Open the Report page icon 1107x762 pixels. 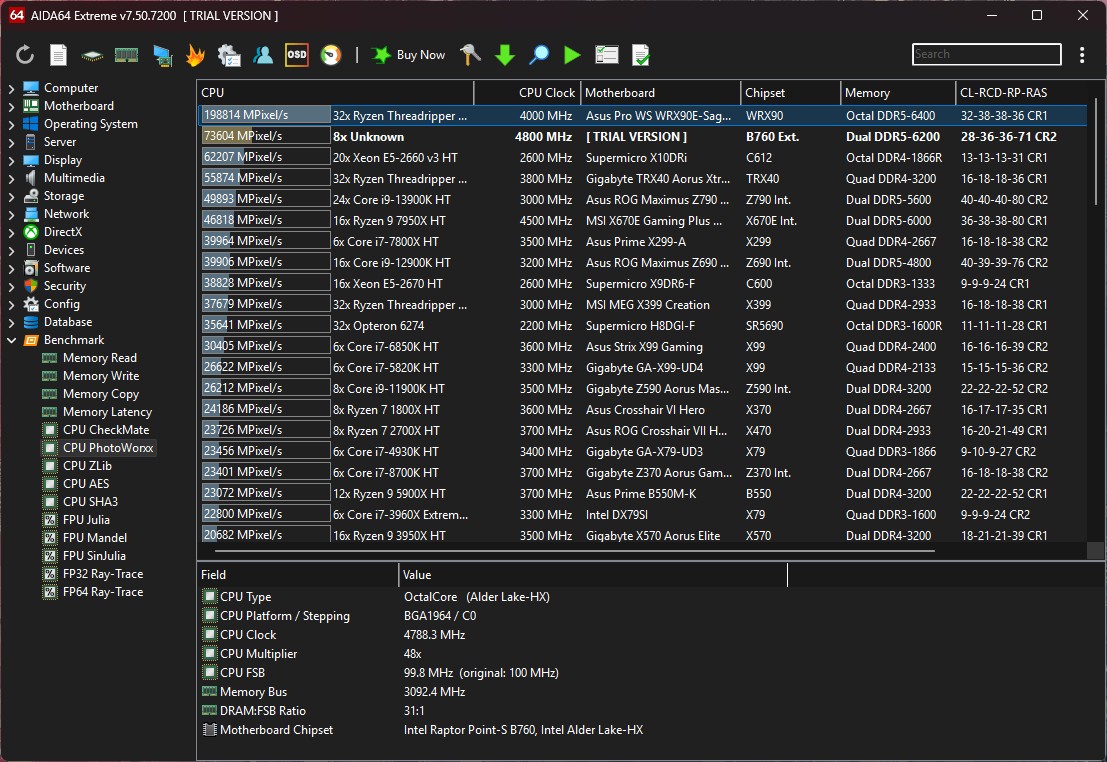[59, 55]
